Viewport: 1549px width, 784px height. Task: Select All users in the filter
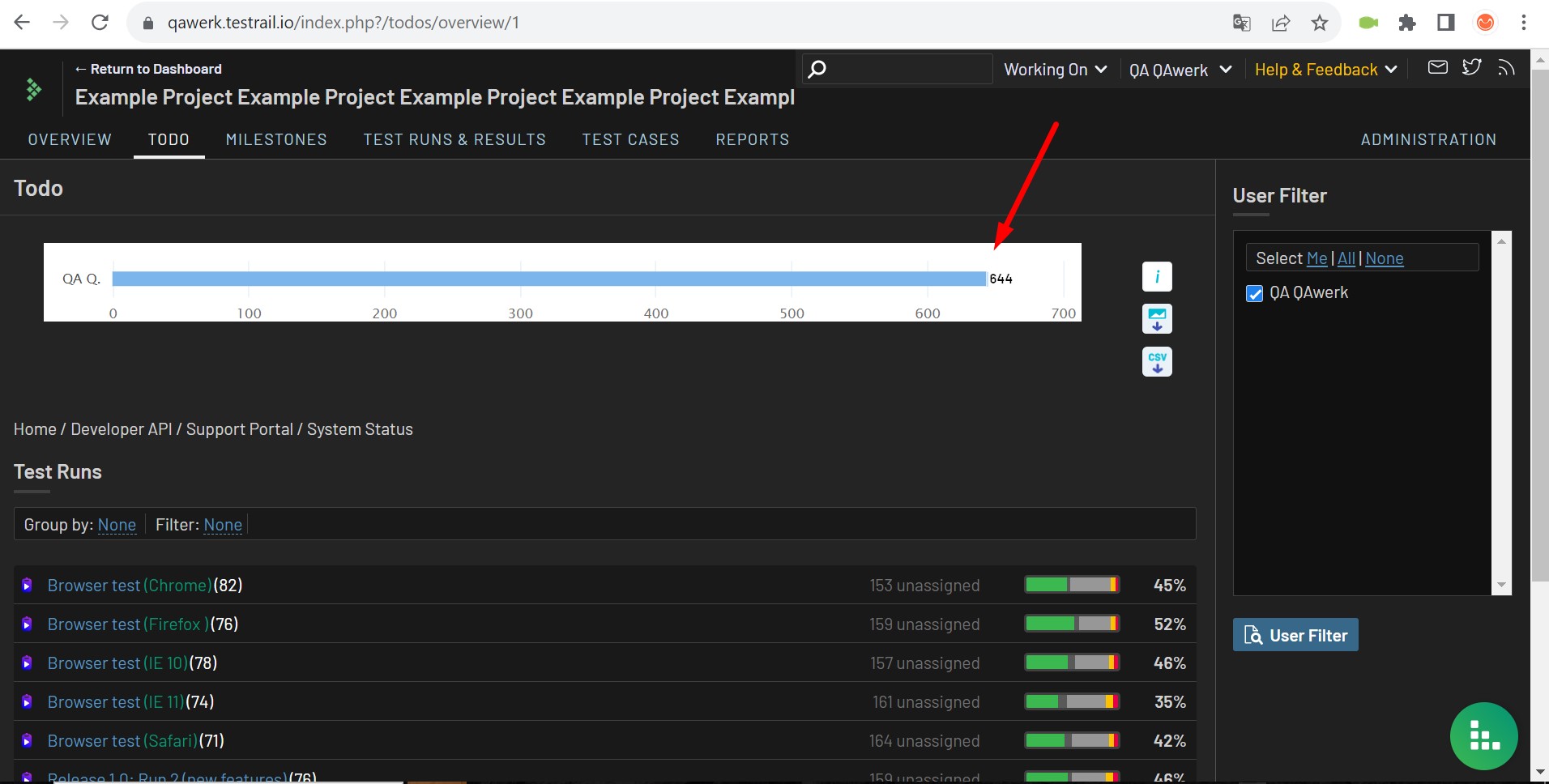(x=1346, y=258)
